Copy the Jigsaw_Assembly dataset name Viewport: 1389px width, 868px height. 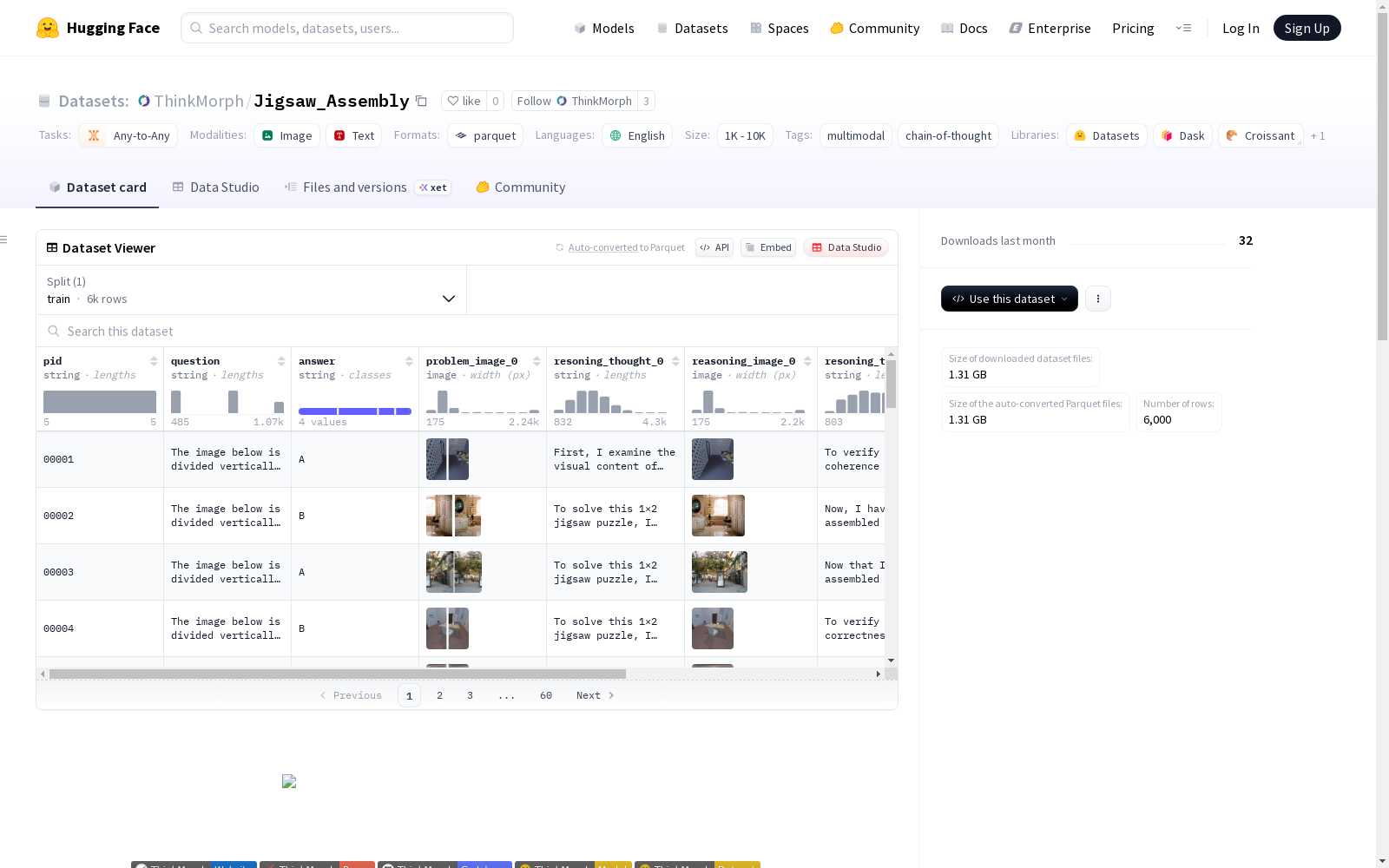421,101
